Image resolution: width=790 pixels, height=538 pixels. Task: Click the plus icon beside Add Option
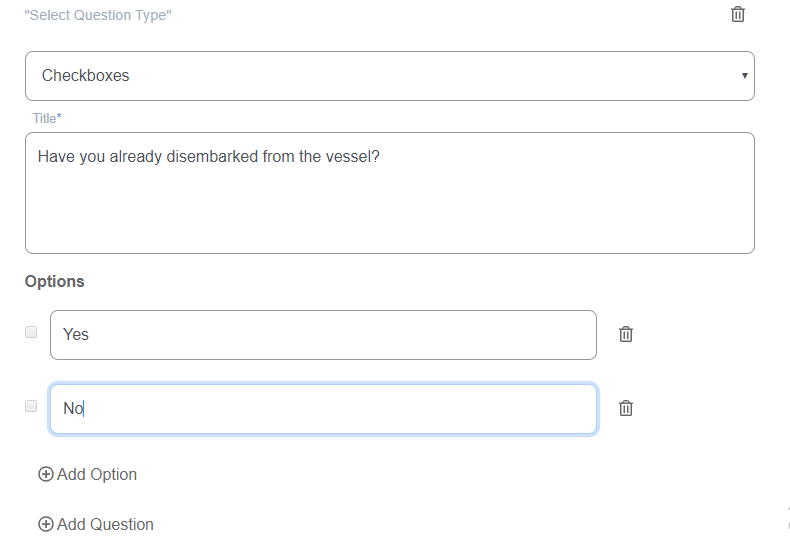(45, 475)
